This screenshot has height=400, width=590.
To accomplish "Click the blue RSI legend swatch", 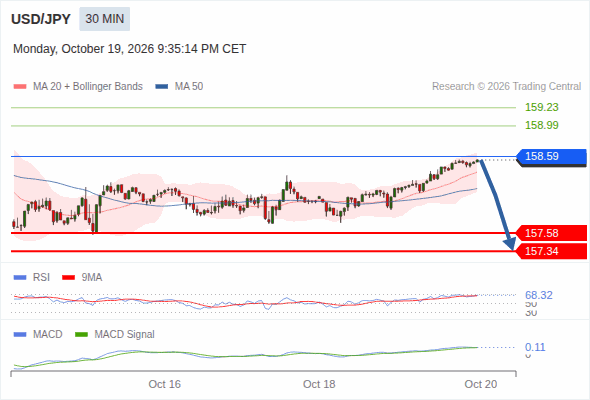I will (x=20, y=278).
